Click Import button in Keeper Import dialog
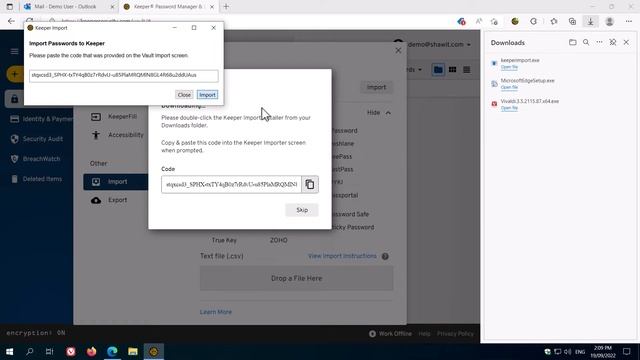This screenshot has height=360, width=640. point(207,95)
